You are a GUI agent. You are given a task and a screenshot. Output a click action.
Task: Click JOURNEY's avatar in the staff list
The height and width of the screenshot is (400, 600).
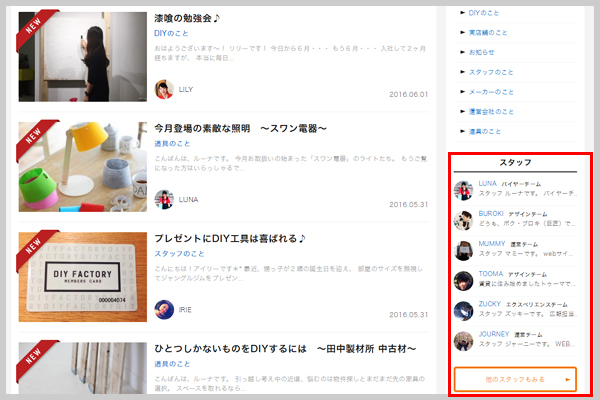tap(463, 341)
